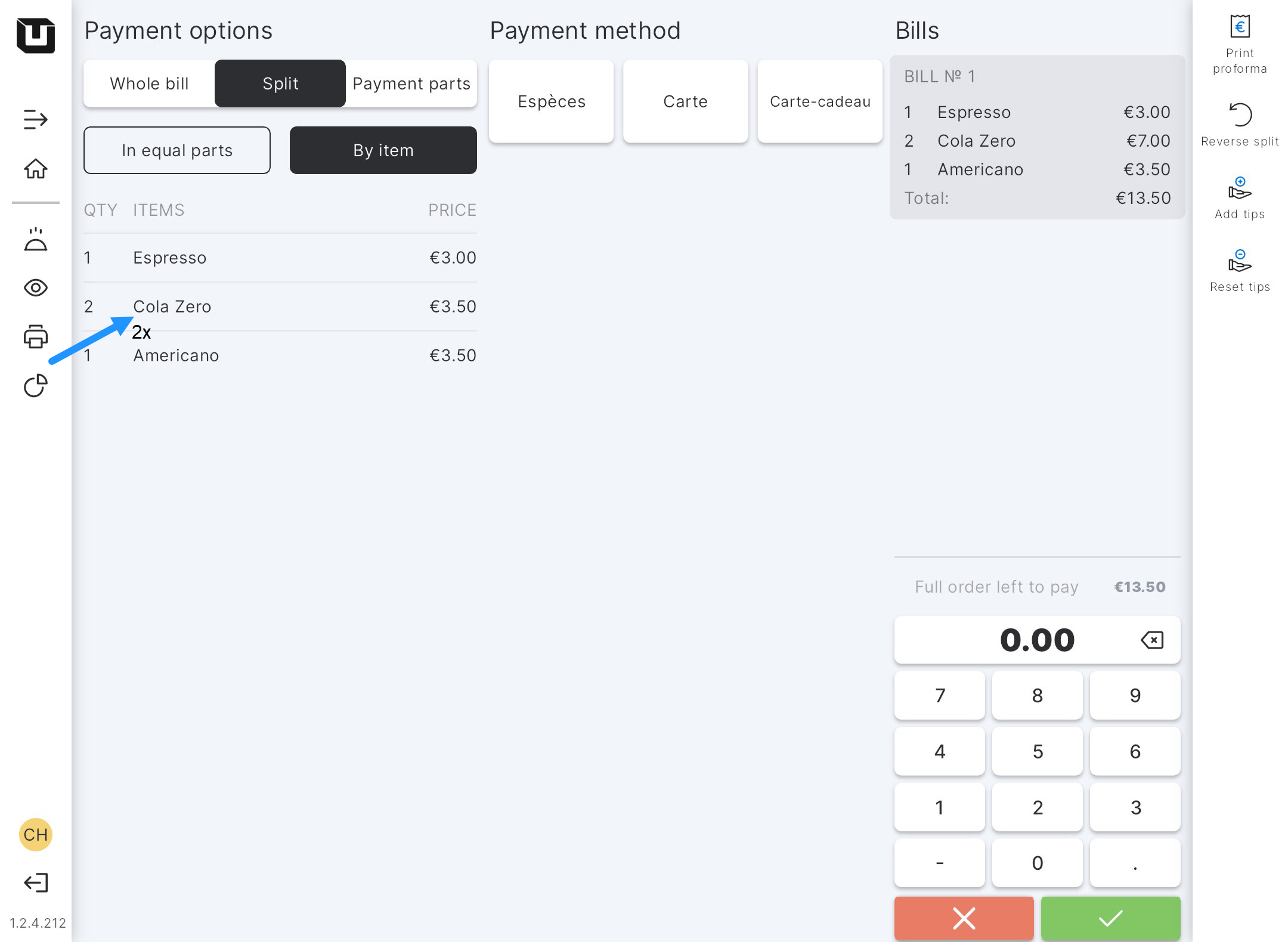Click the Add tips icon

[1240, 189]
